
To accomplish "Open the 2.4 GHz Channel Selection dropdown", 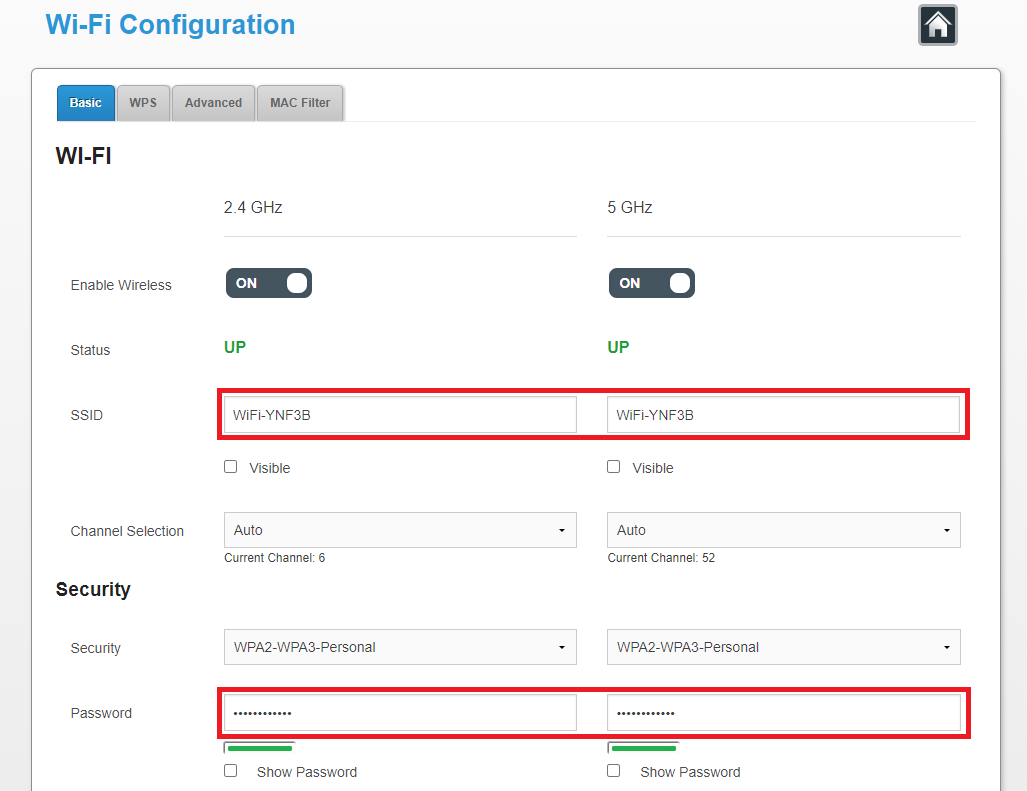I will coord(399,530).
